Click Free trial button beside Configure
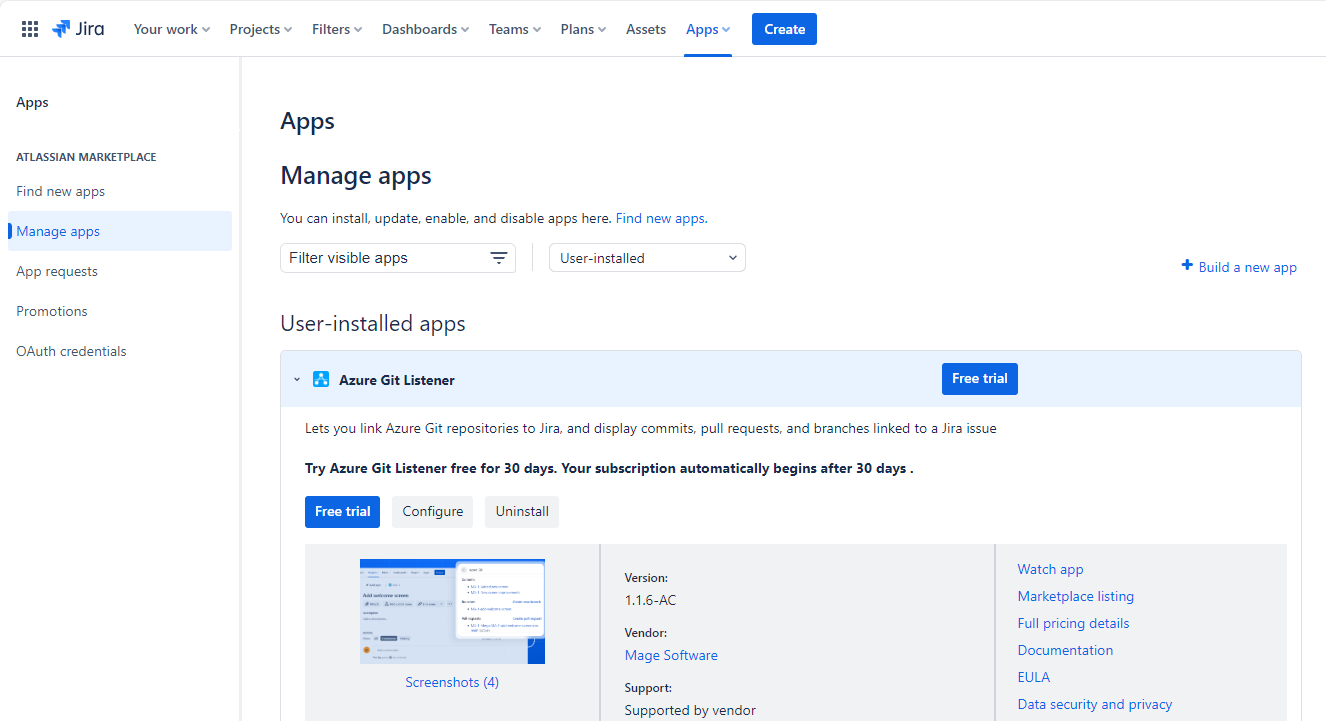 click(342, 511)
